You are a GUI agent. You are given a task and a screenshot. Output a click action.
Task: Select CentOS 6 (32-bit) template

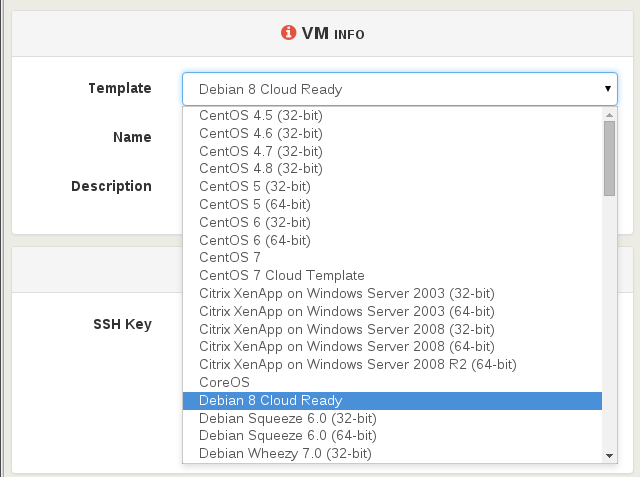click(392, 222)
